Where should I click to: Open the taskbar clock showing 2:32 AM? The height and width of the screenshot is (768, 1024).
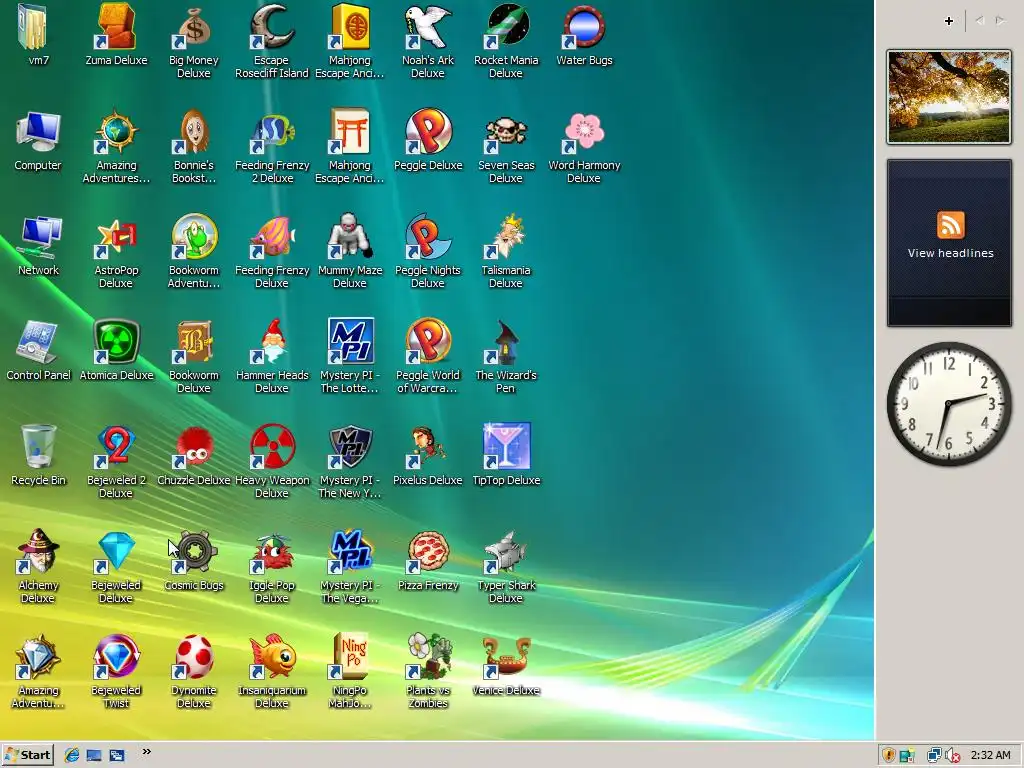[990, 755]
